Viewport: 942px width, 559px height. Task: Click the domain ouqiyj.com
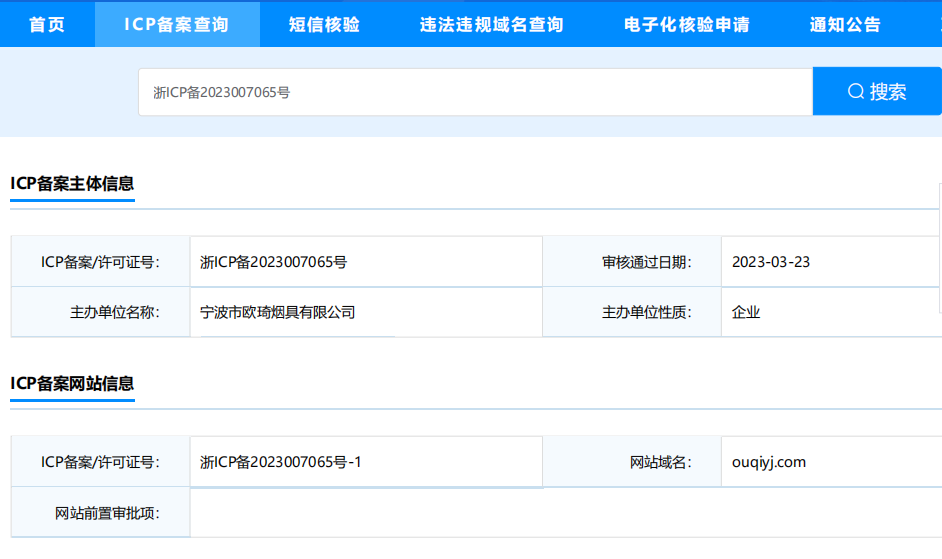tap(768, 462)
